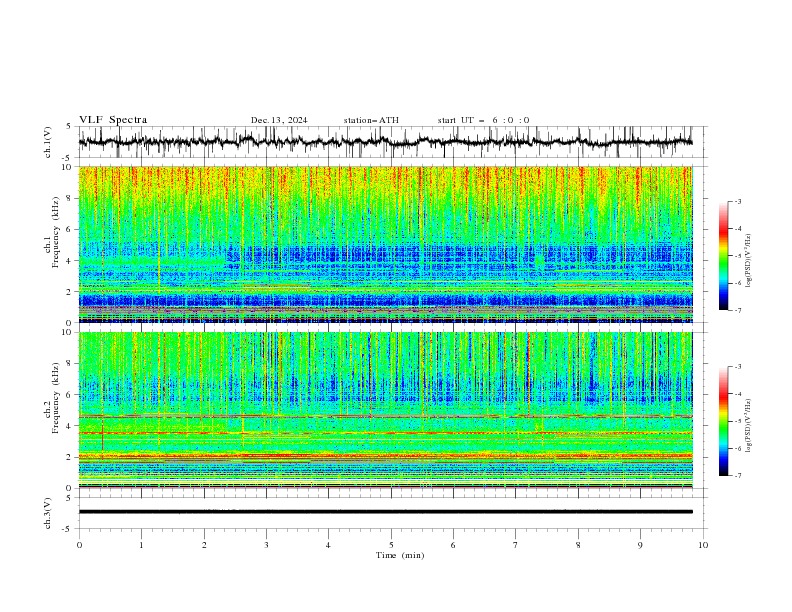
Task: Click the "ch.3(V)" axis label
Action: coord(48,513)
